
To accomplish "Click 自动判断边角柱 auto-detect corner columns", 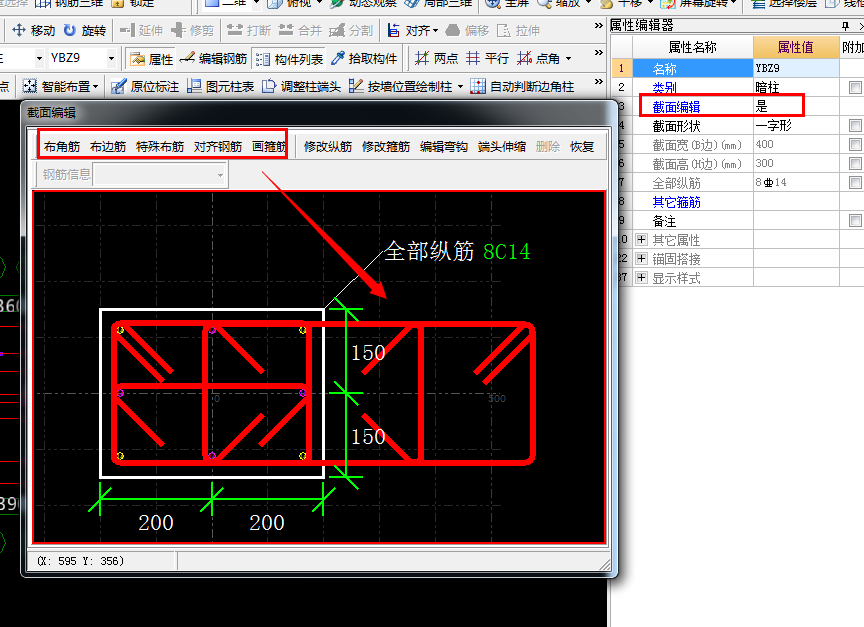I will click(522, 87).
